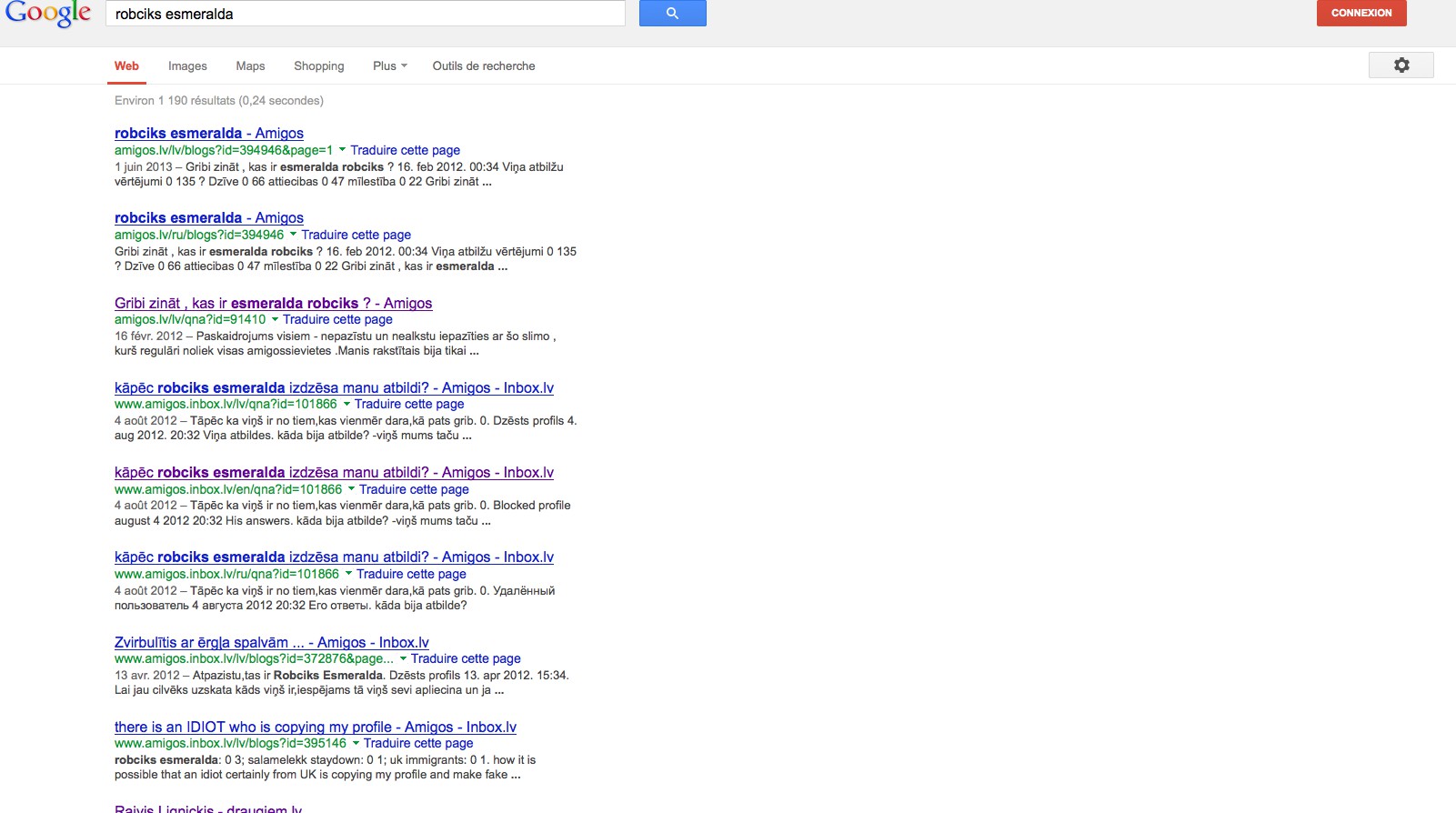Click snippet starting 16 févr. 2012 – Paskaidrojums
This screenshot has width=1456, height=813.
(336, 343)
